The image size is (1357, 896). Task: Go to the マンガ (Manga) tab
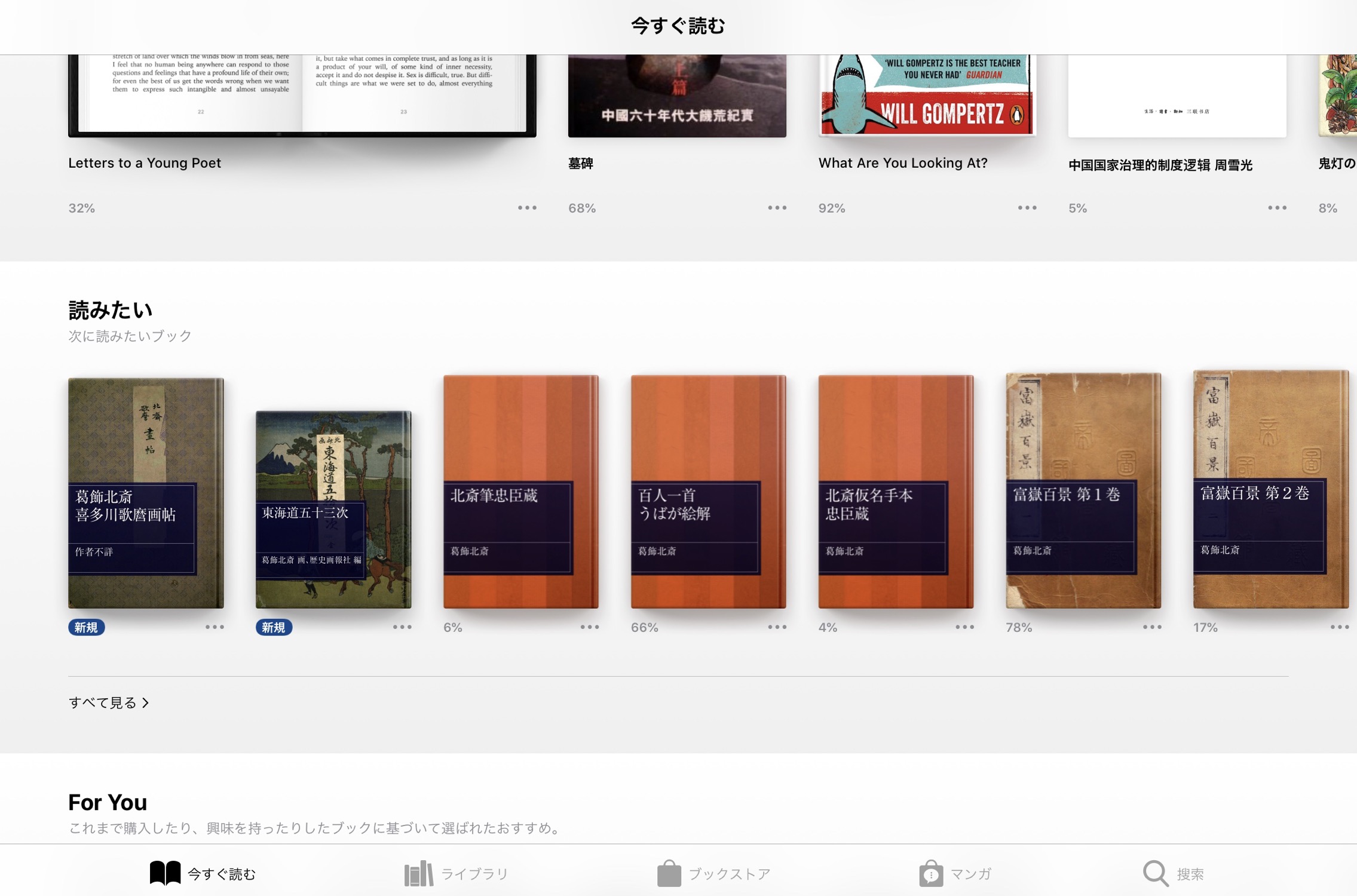(x=955, y=873)
